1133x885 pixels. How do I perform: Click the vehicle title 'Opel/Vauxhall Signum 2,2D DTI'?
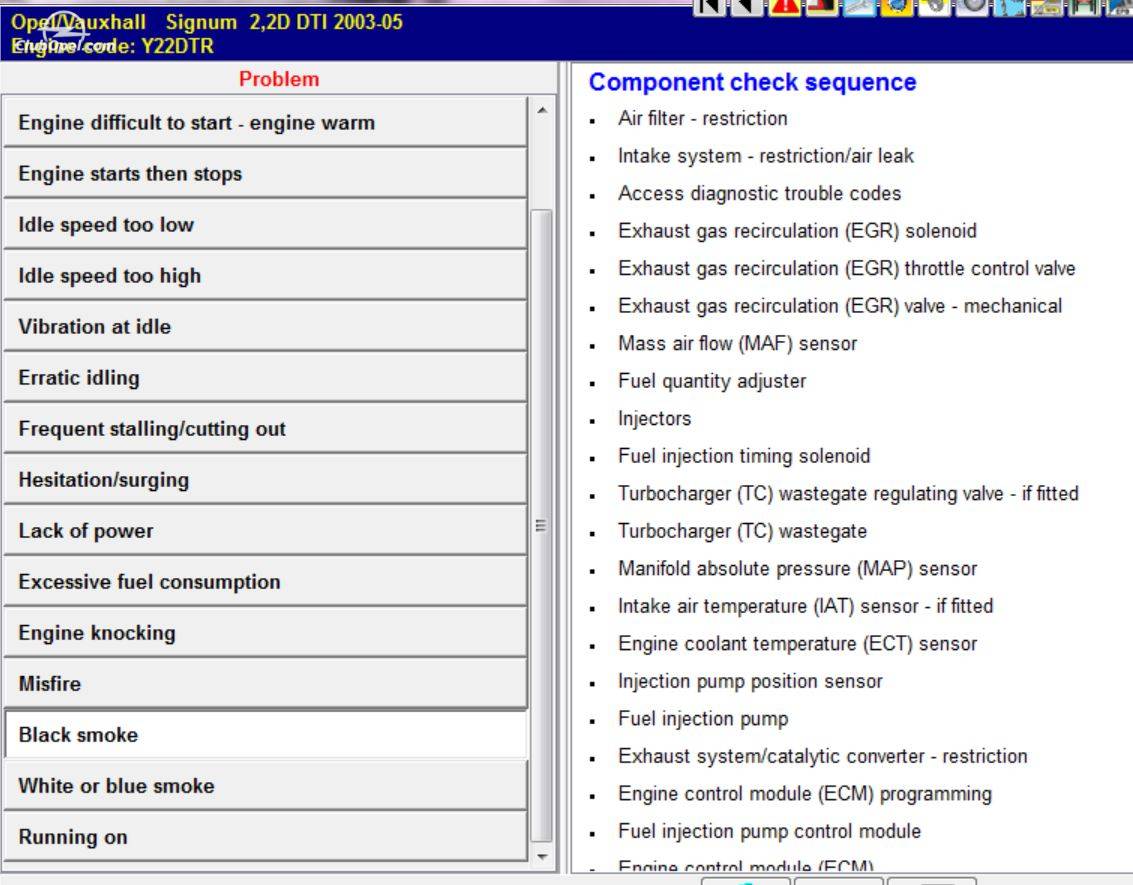[x=207, y=22]
